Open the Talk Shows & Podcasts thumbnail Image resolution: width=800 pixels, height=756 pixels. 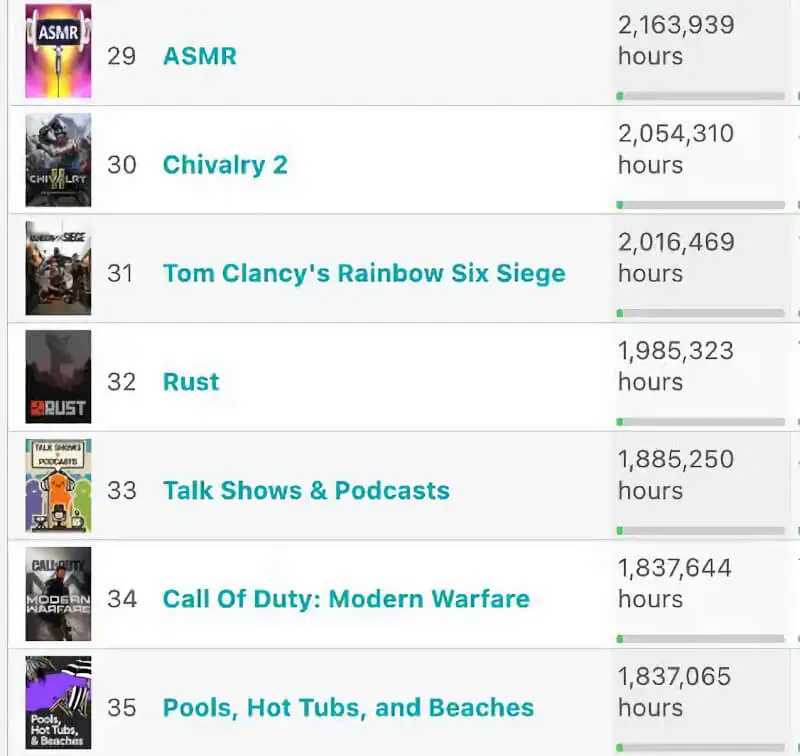click(x=58, y=486)
